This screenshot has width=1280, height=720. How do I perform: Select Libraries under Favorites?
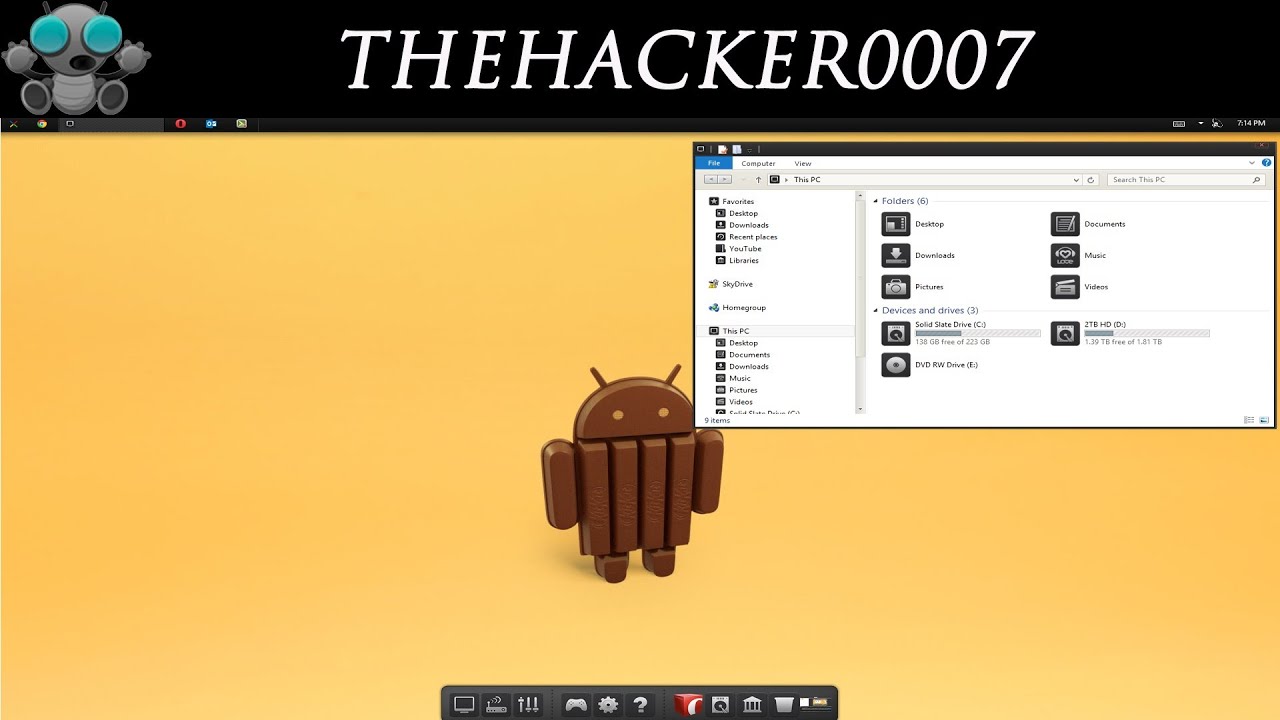click(737, 261)
